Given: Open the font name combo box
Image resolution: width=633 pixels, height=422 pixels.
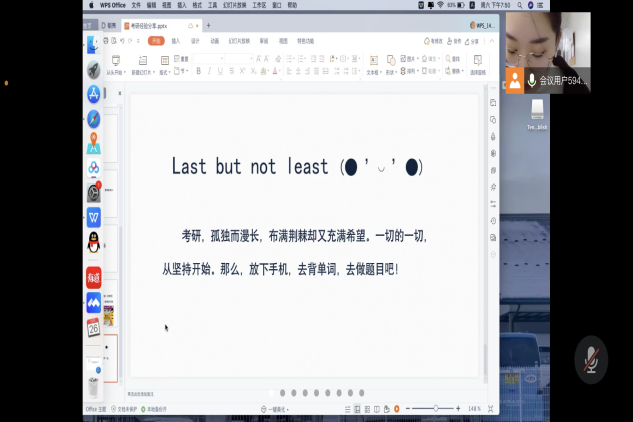Looking at the screenshot, I should tap(209, 59).
